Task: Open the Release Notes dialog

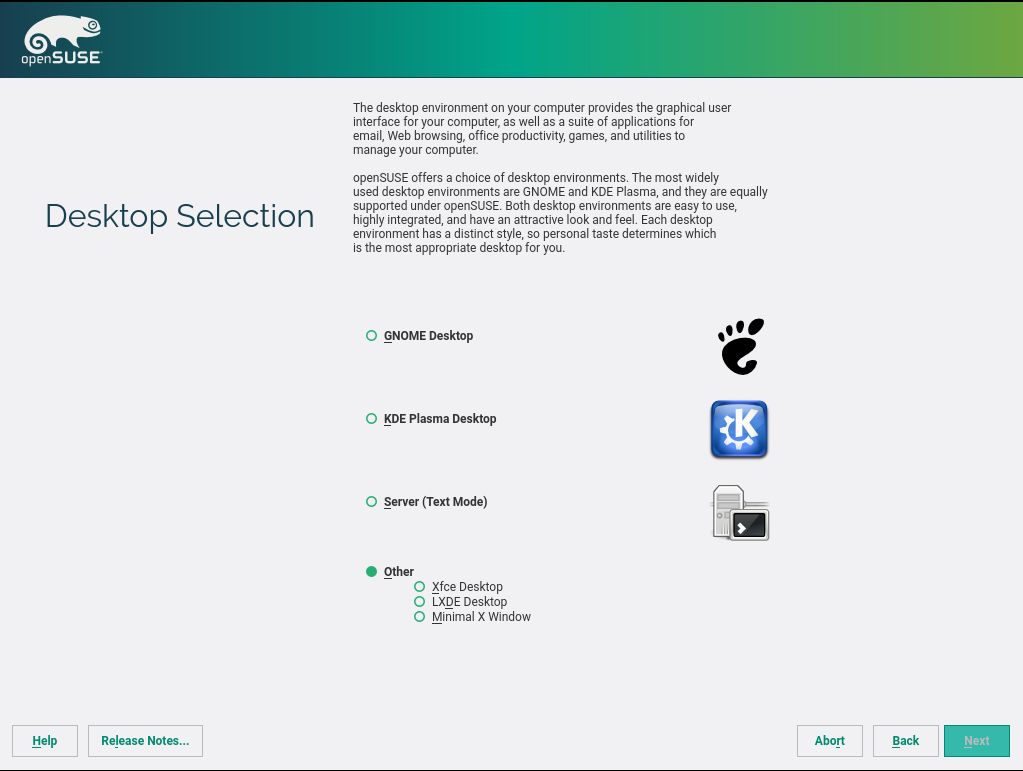Action: (145, 741)
